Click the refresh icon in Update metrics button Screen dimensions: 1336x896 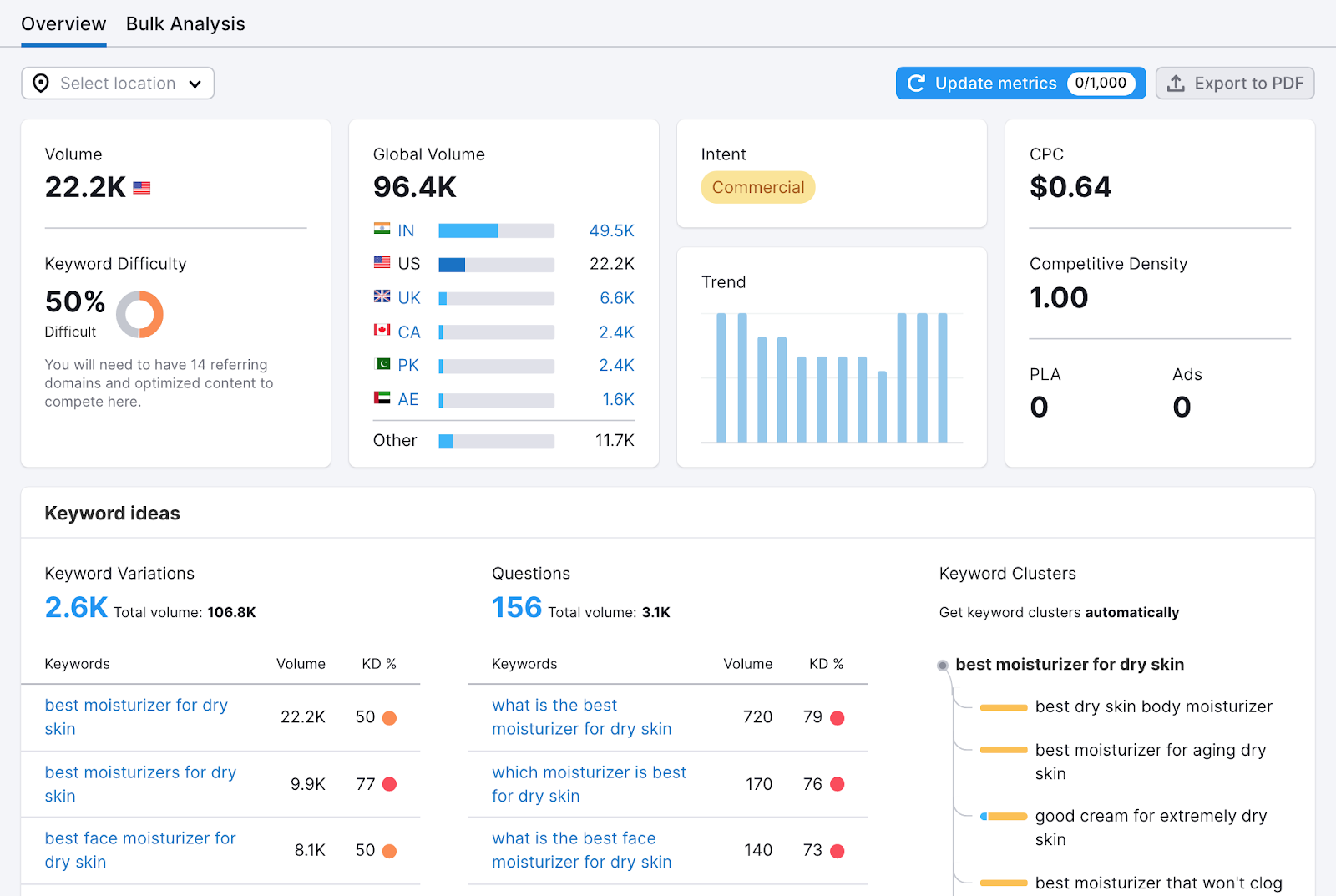(917, 83)
